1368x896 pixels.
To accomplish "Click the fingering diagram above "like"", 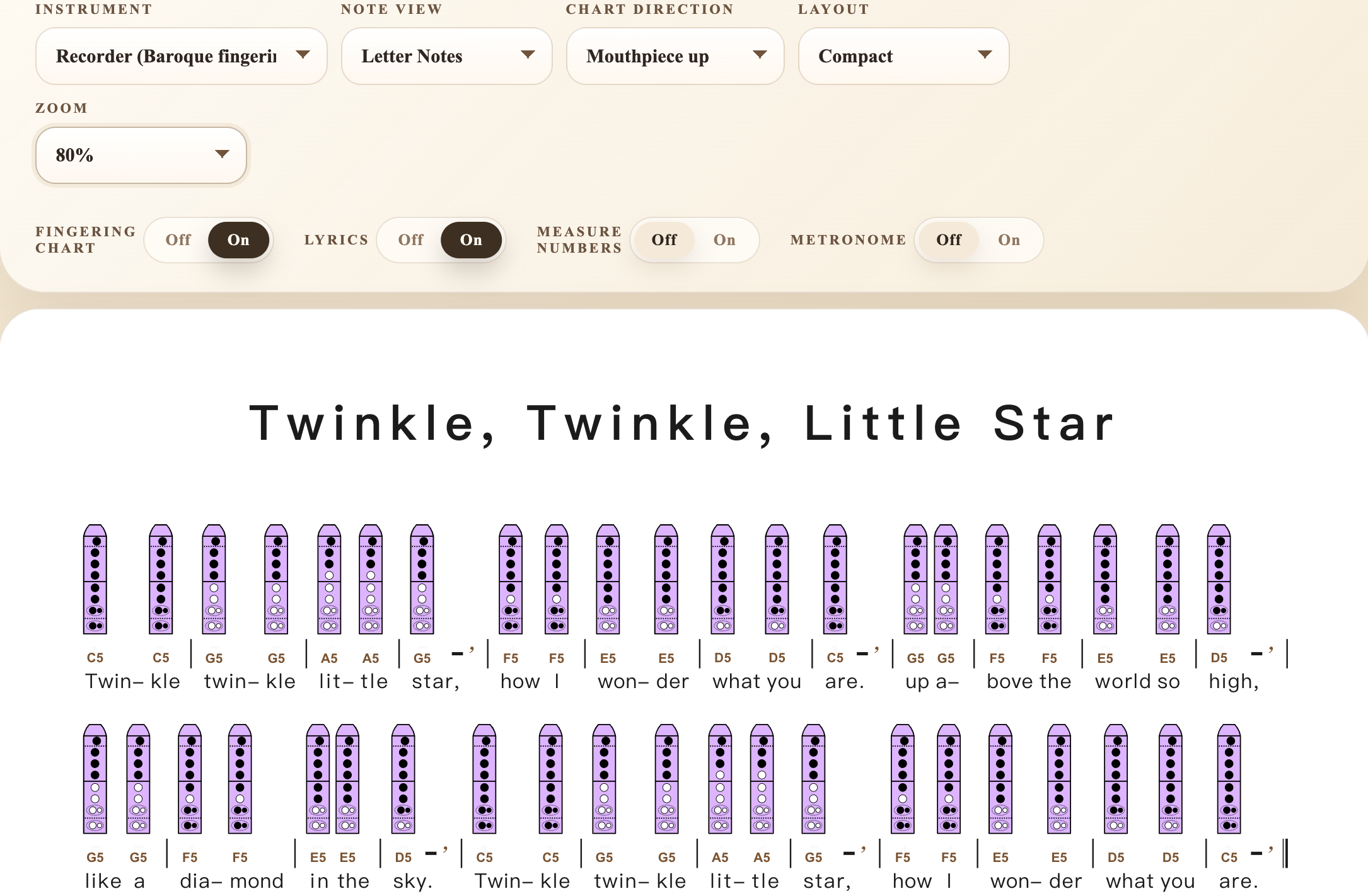I will tap(95, 779).
